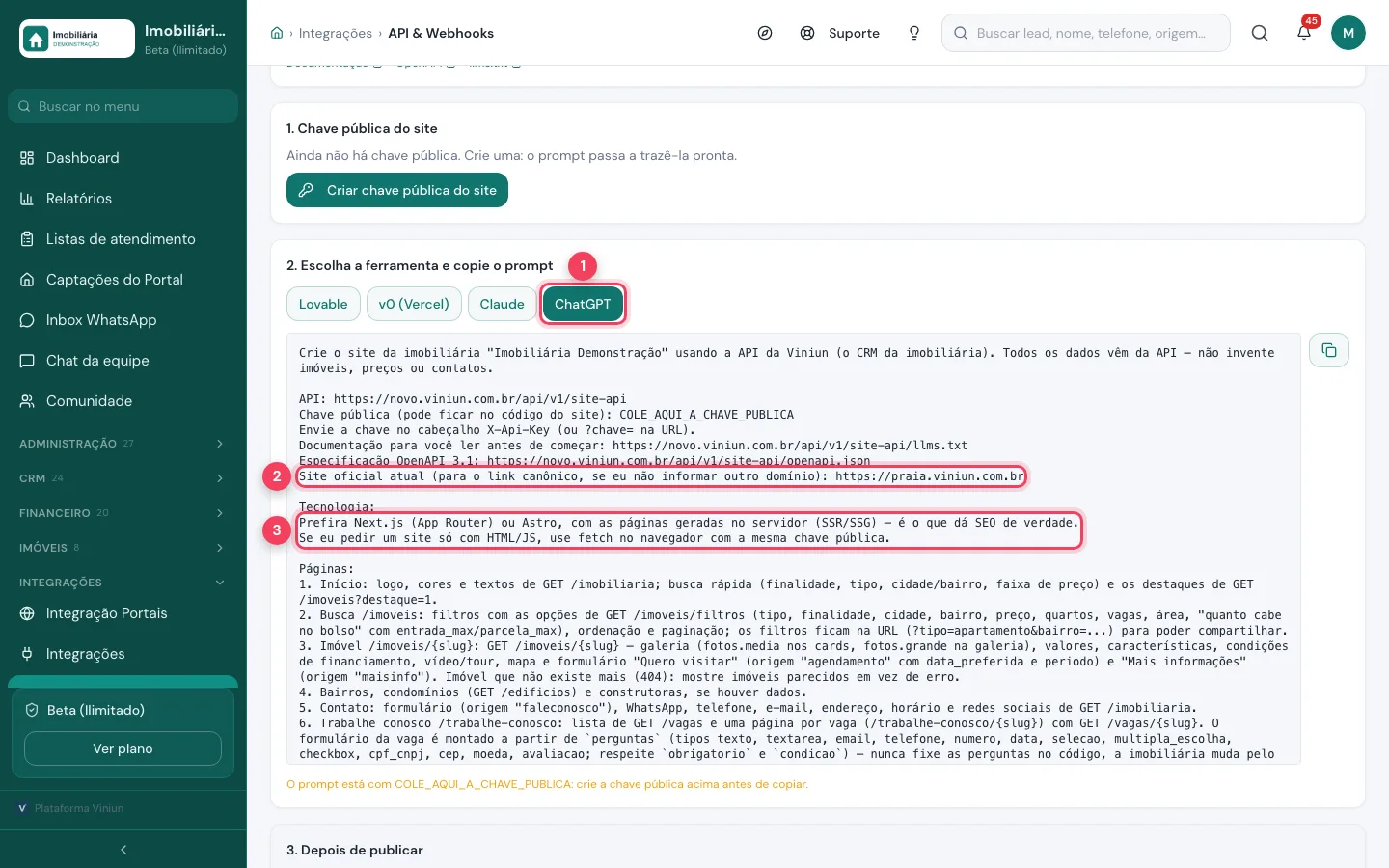The image size is (1389, 868).
Task: Expand the CRM section
Action: (x=123, y=478)
